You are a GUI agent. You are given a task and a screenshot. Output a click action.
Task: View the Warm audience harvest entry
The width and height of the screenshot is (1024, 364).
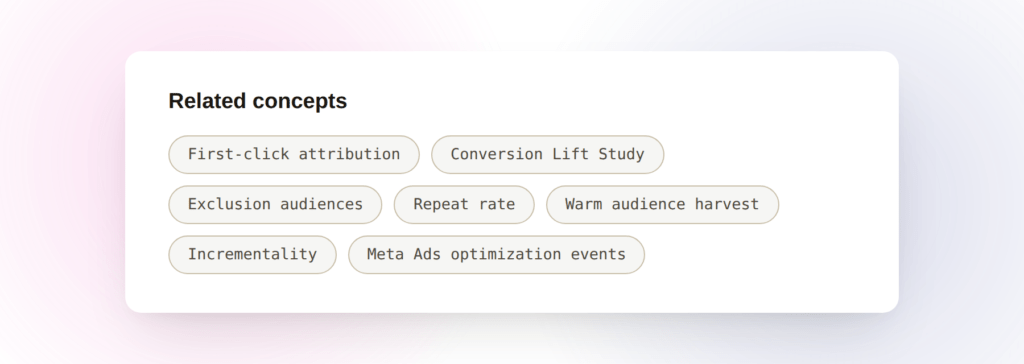point(662,205)
